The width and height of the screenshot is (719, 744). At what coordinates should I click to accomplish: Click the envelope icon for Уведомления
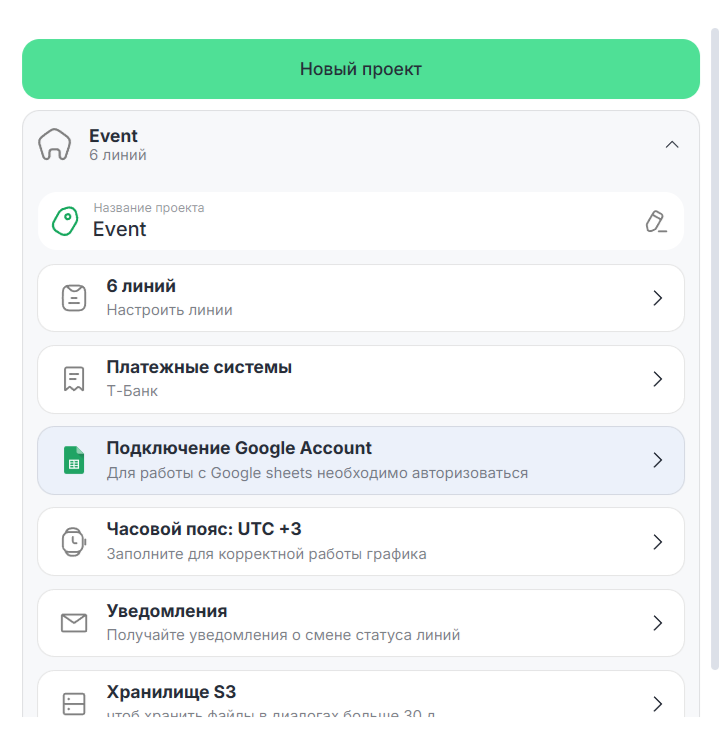point(74,623)
